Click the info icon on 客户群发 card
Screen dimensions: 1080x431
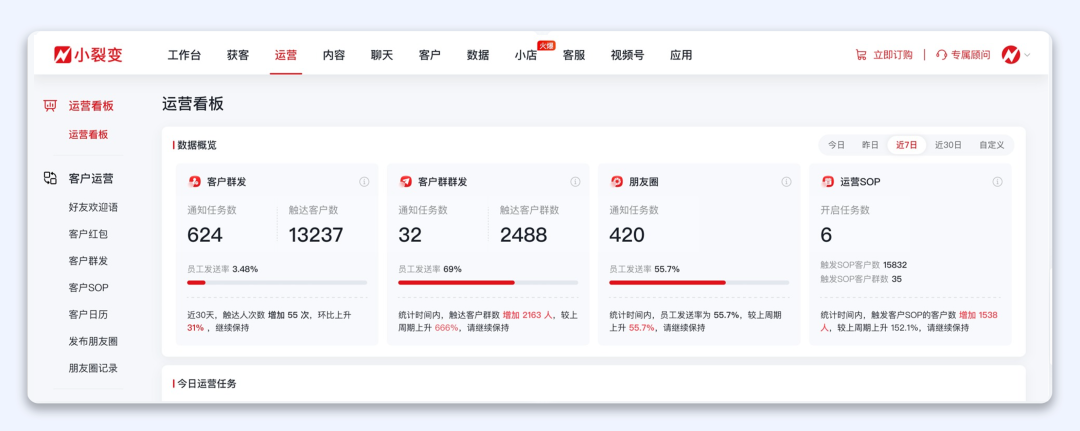364,182
